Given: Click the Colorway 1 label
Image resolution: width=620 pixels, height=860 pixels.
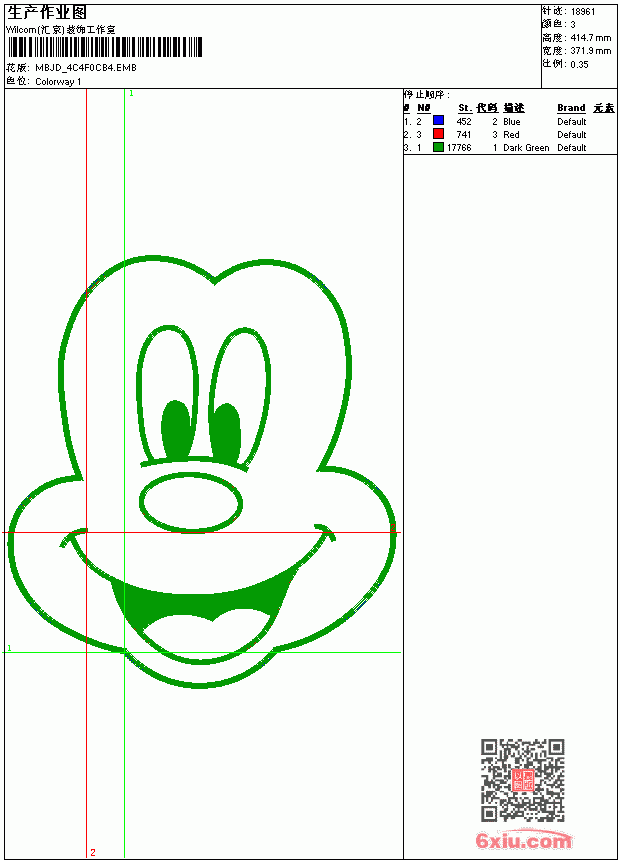Looking at the screenshot, I should click(x=58, y=82).
